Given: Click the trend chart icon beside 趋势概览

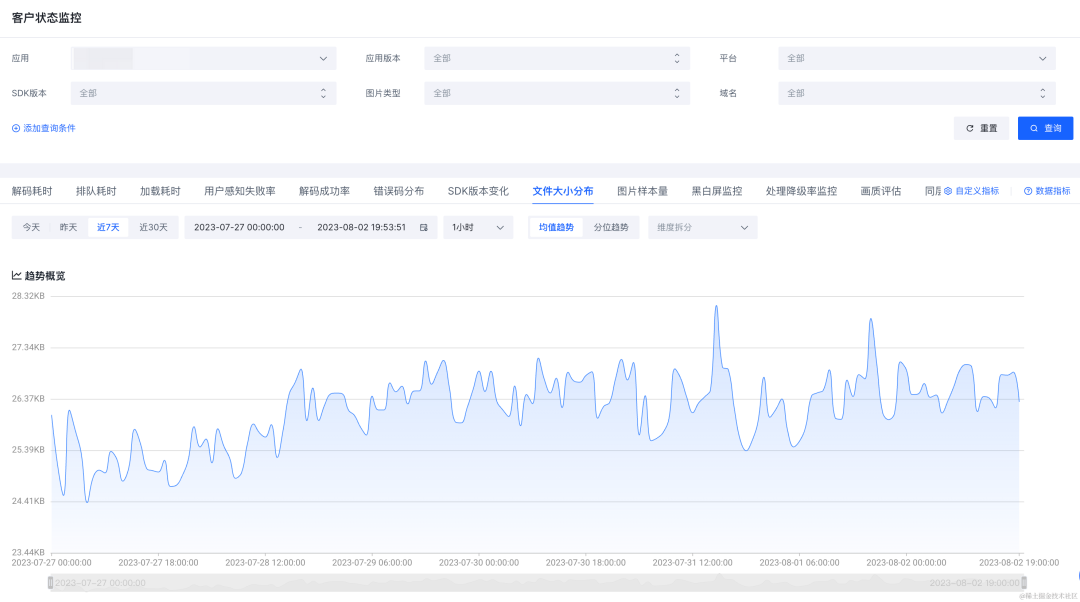Looking at the screenshot, I should [17, 276].
